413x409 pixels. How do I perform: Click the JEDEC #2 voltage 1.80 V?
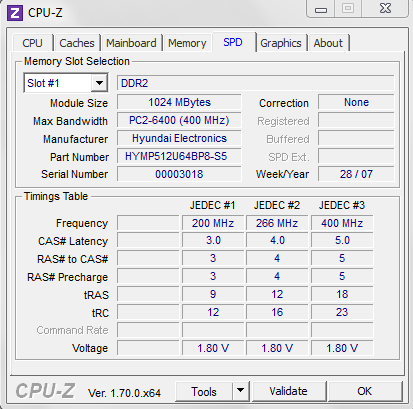point(277,348)
